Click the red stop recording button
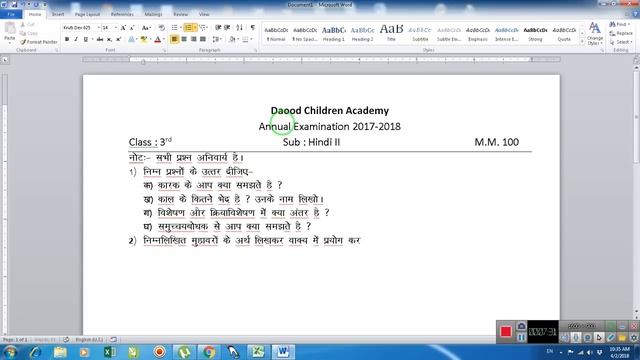This screenshot has height=360, width=640. 506,331
